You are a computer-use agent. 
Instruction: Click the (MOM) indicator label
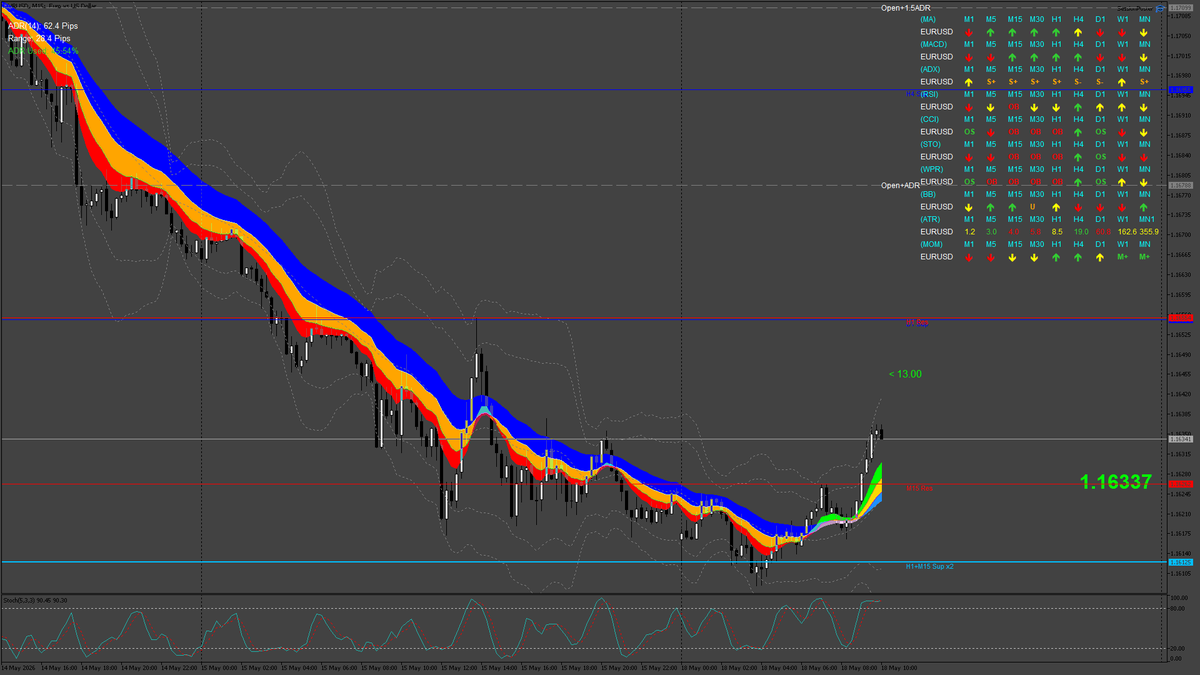pos(932,244)
